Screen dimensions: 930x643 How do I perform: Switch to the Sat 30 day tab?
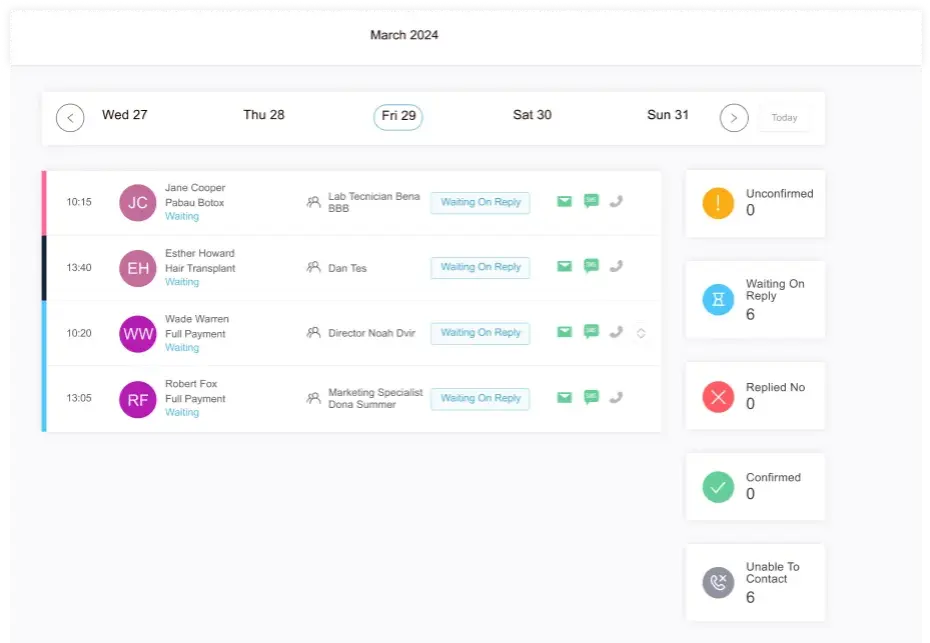pos(531,115)
